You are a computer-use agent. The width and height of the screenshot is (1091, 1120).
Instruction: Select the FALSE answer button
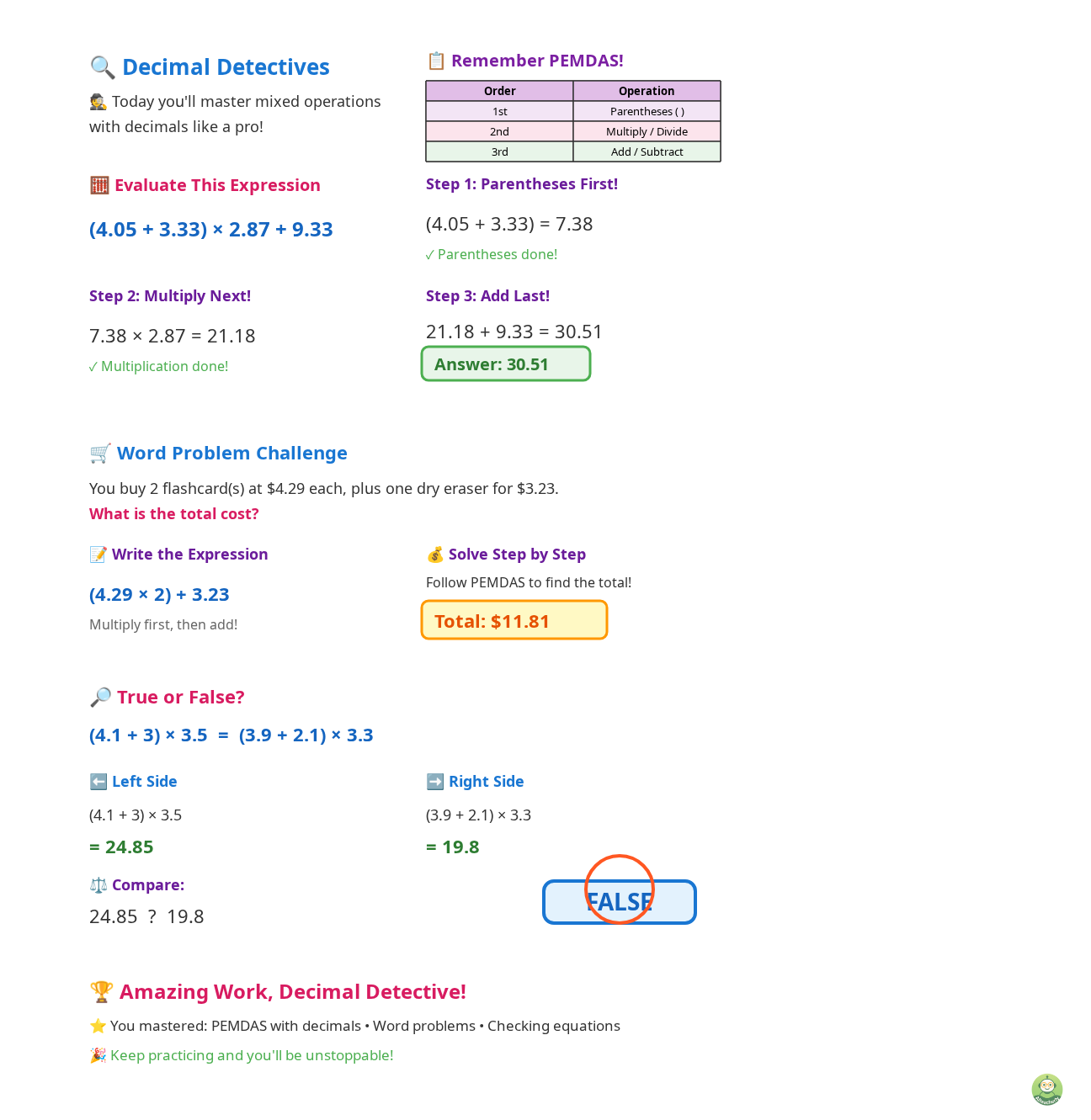(620, 902)
